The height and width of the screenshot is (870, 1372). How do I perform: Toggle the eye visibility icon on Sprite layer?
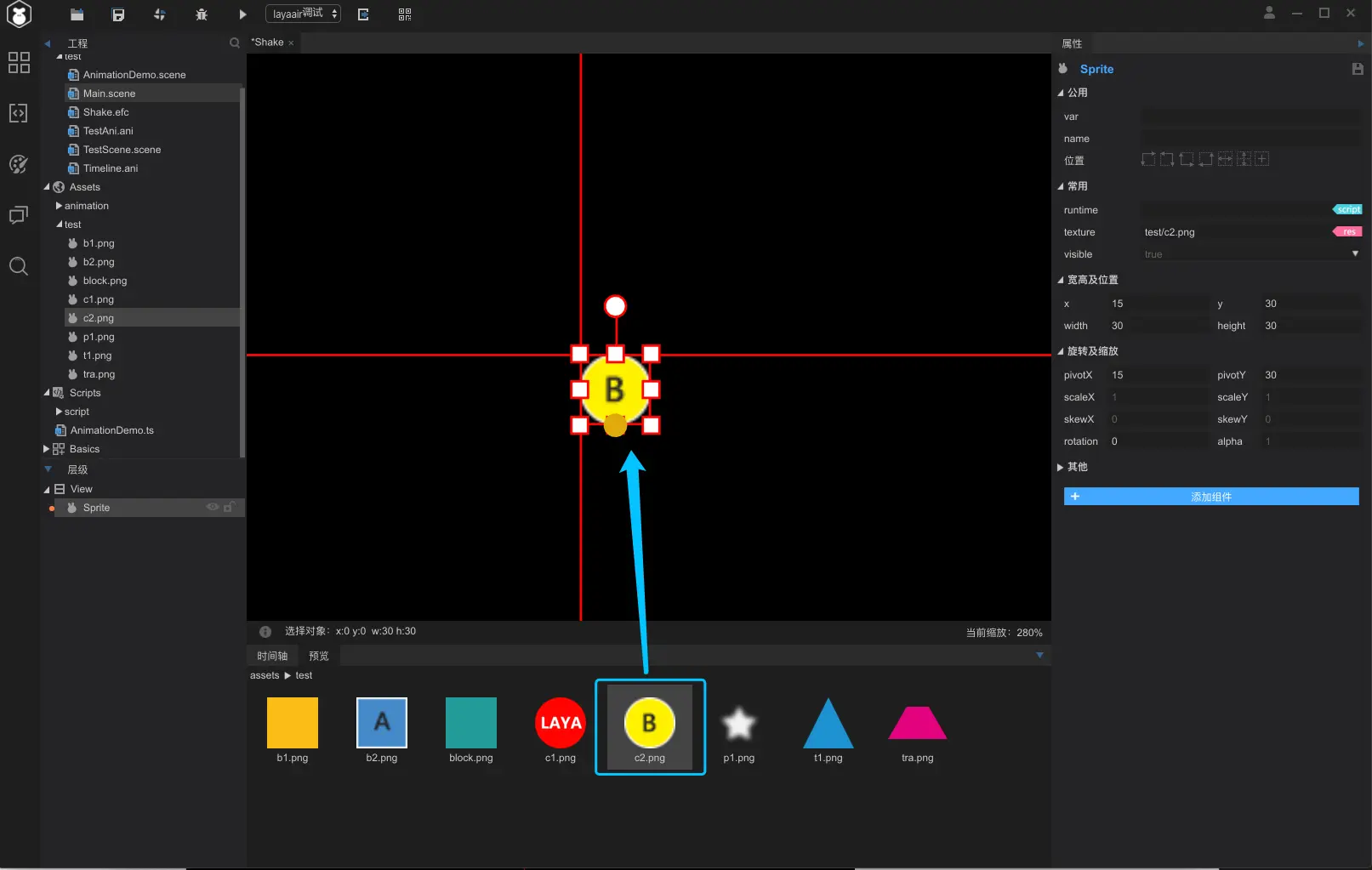[213, 507]
